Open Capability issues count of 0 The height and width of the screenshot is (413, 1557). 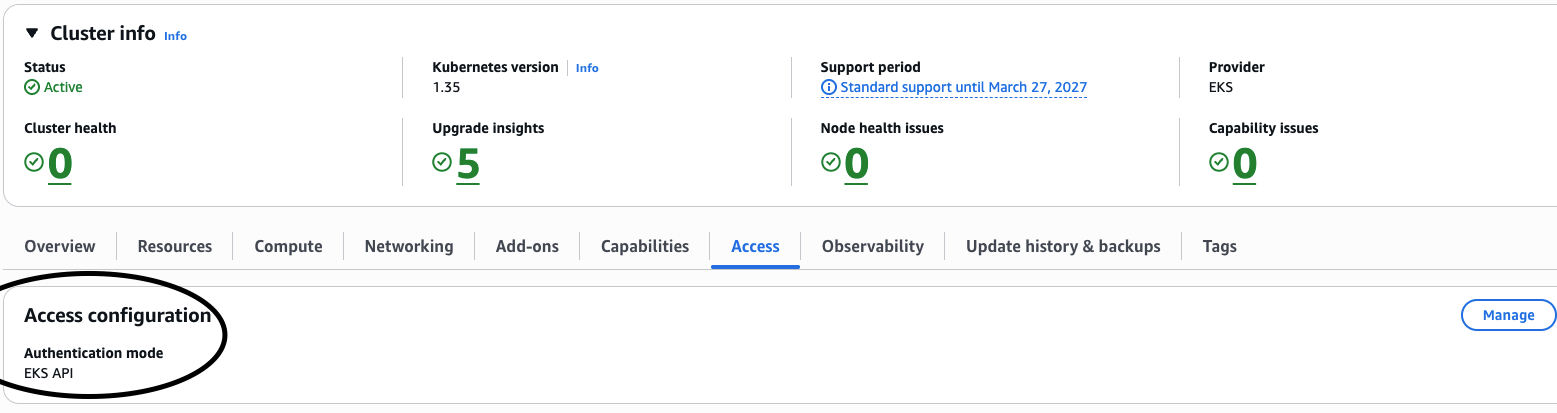coord(1245,164)
